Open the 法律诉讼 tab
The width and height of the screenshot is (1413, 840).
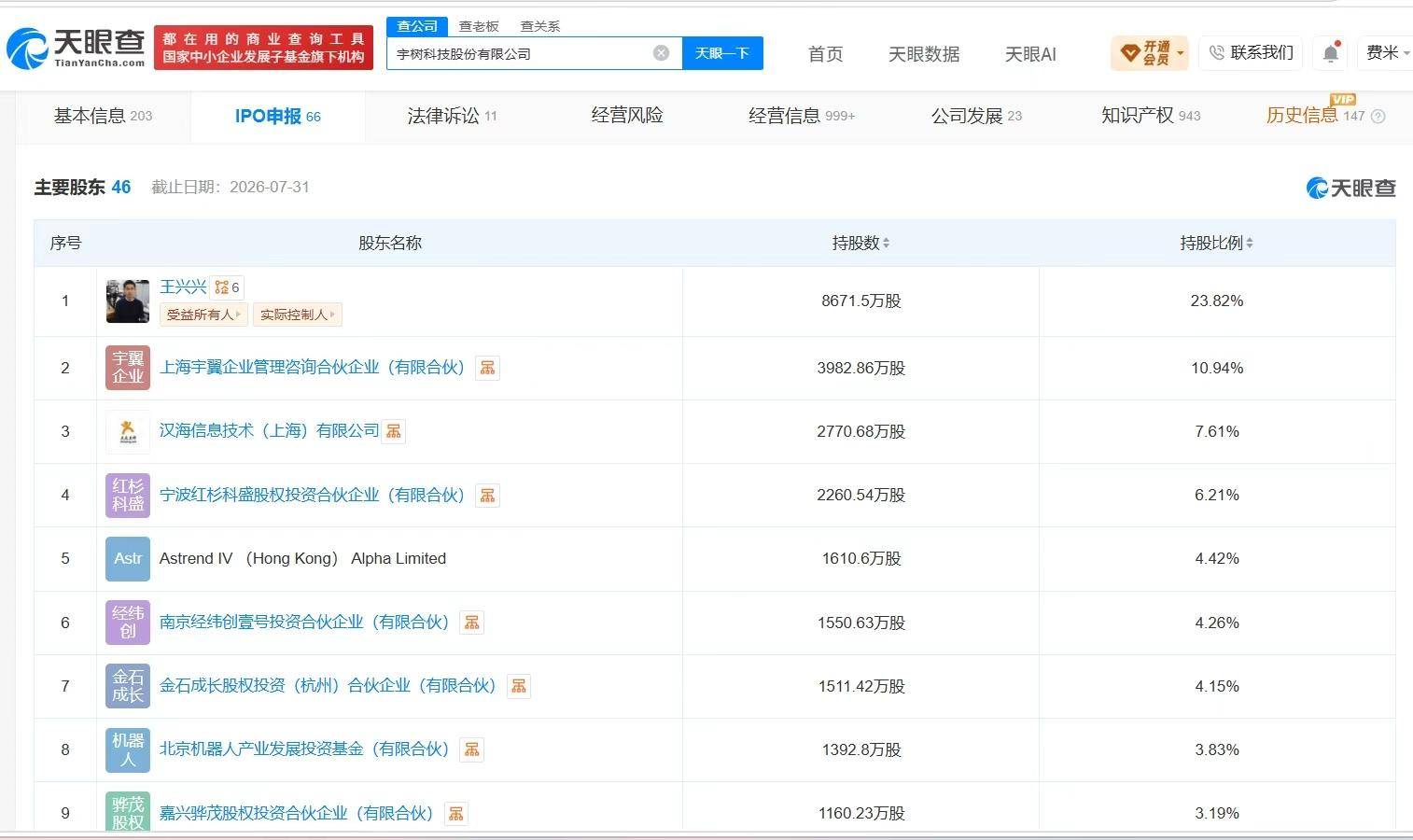[x=452, y=116]
